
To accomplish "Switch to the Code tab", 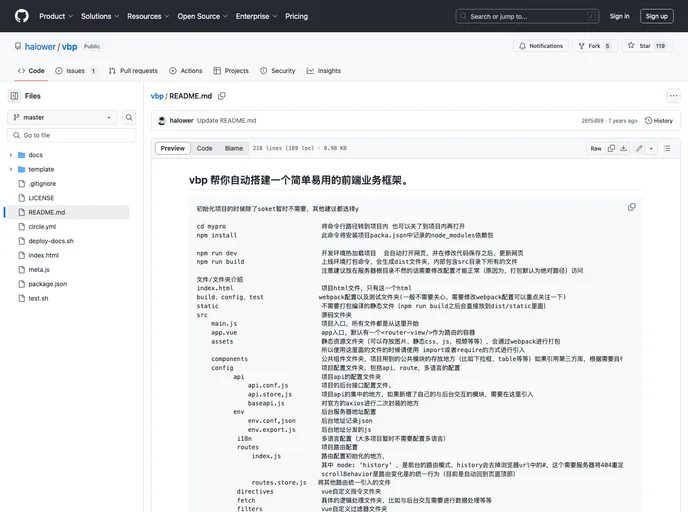I will (31, 71).
